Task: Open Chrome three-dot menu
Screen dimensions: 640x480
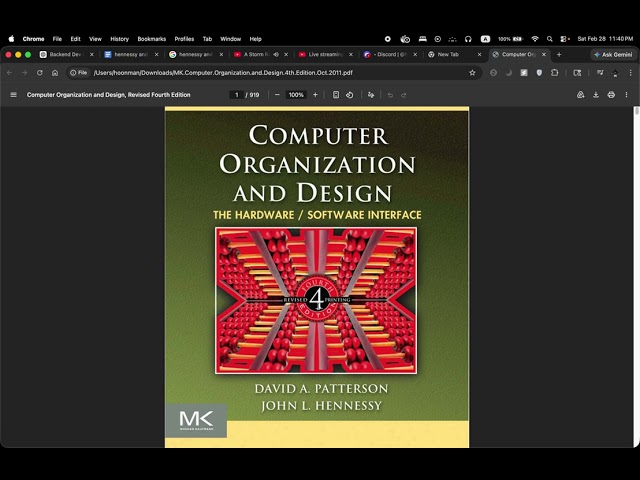Action: [631, 73]
